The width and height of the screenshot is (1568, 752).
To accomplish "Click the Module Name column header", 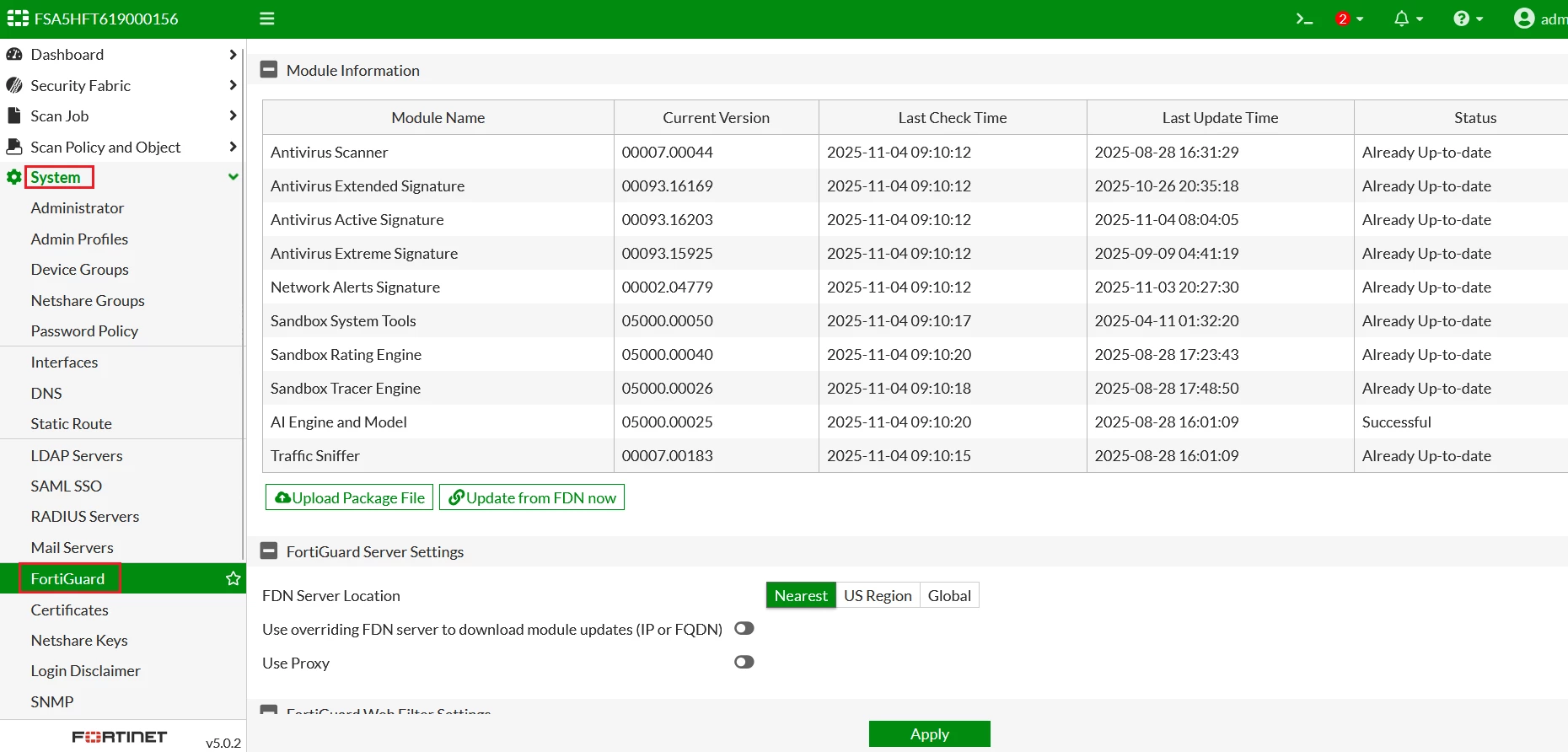I will 438,118.
